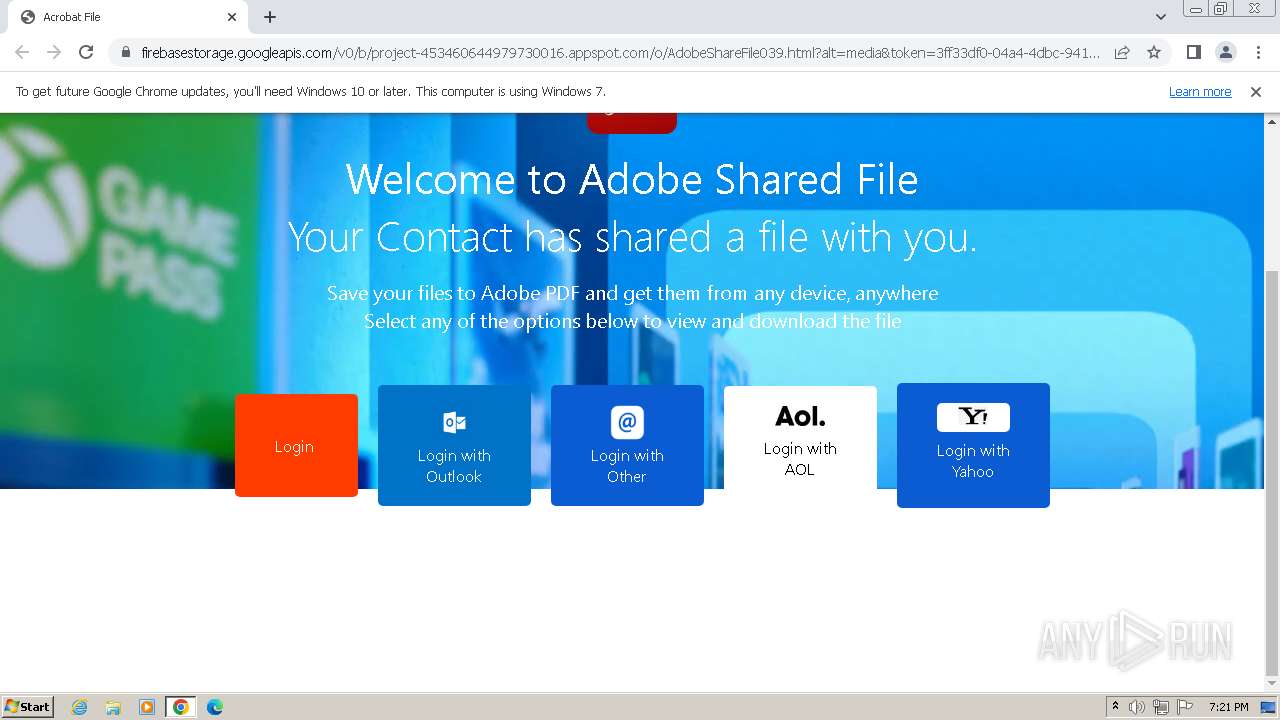Choose Login with Yahoo tile
The height and width of the screenshot is (720, 1280).
(x=973, y=445)
